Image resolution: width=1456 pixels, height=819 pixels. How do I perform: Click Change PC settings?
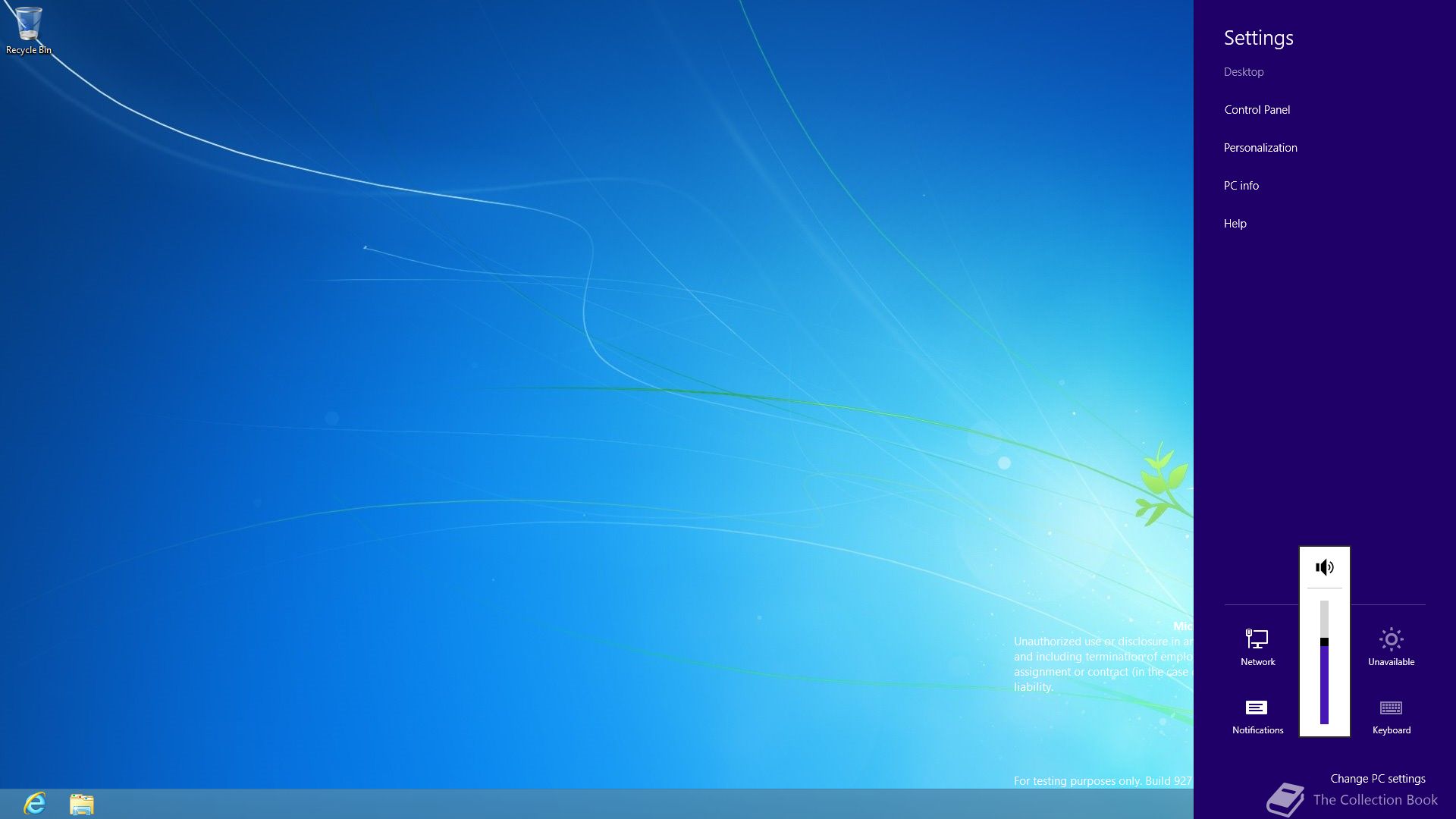point(1377,779)
